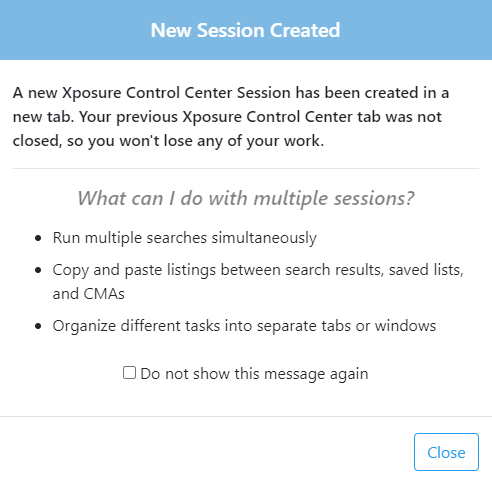
Task: Close the New Session Created dialog
Action: coord(446,452)
